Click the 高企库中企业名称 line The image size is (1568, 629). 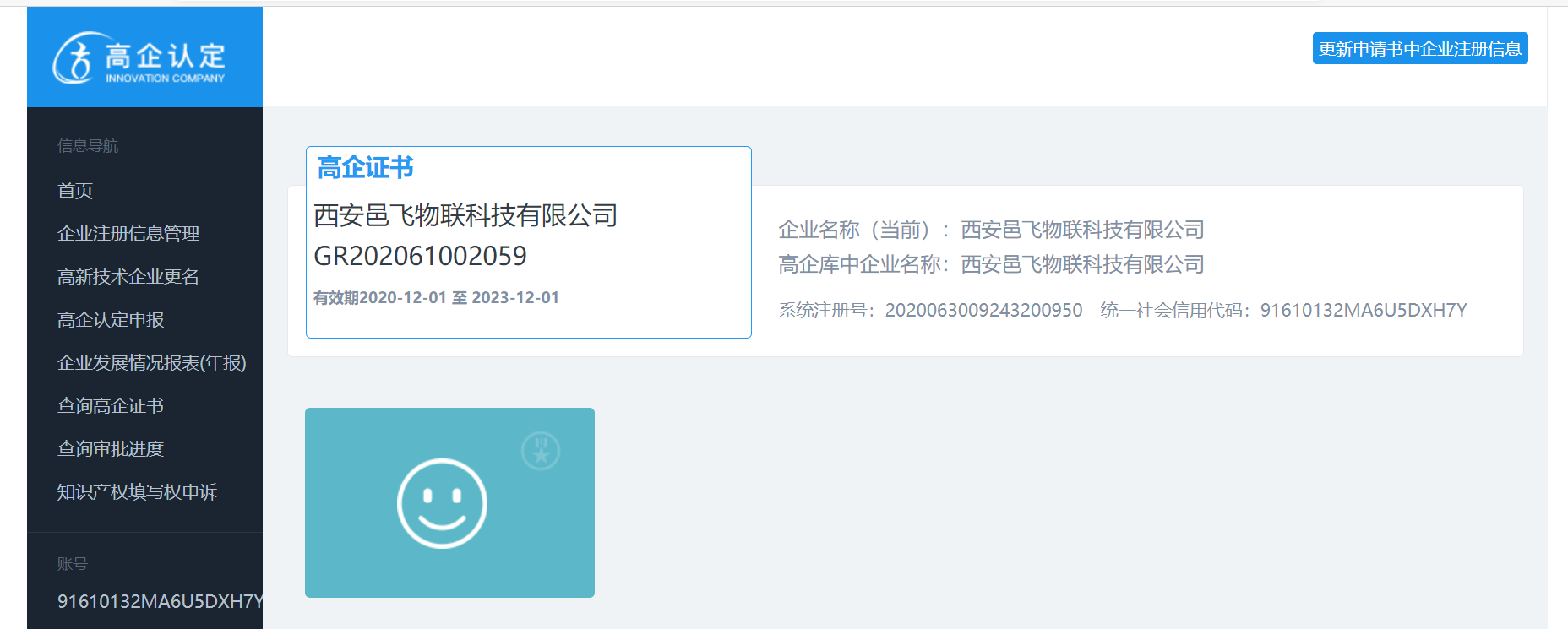point(991,265)
